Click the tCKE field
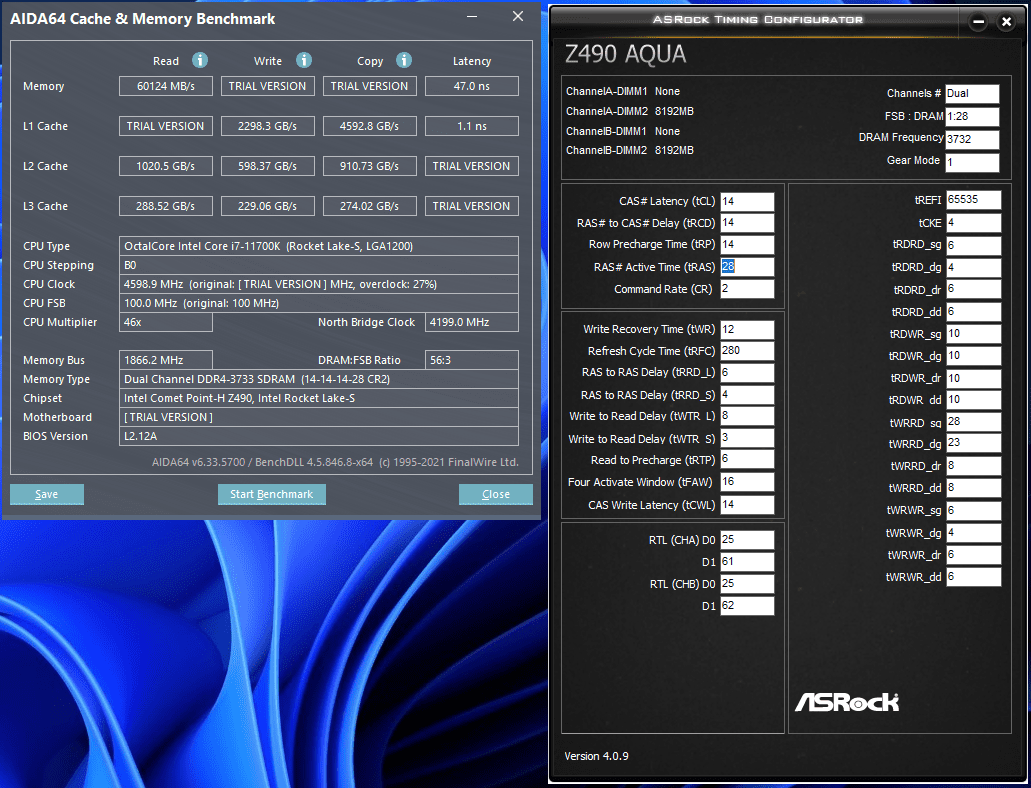Viewport: 1031px width, 788px height. 973,223
